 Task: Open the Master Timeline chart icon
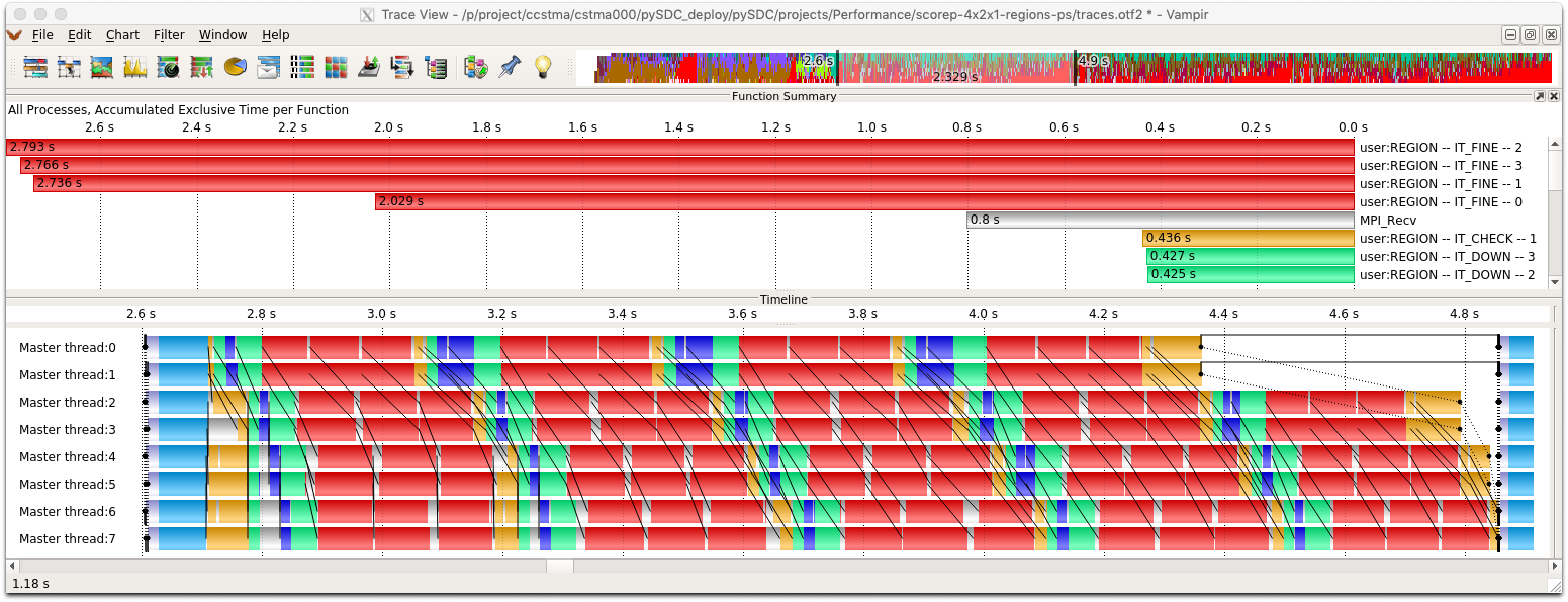tap(35, 67)
